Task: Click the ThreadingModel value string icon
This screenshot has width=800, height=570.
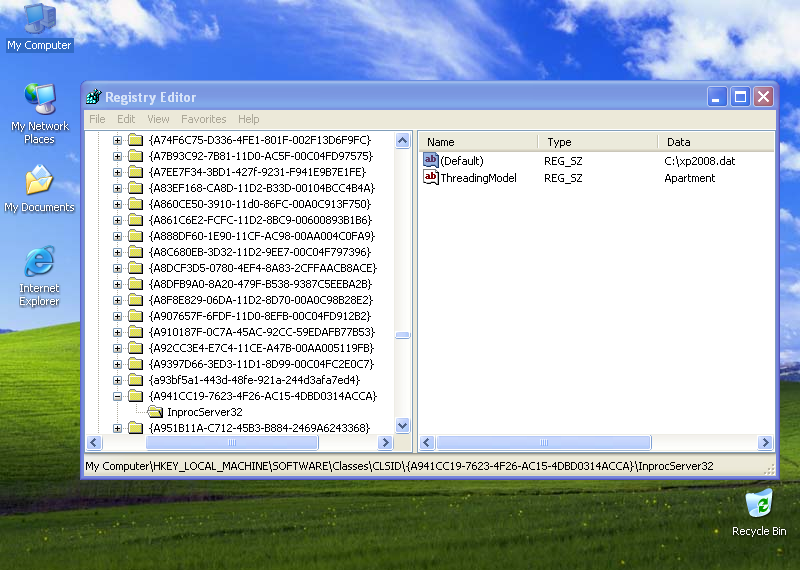Action: pos(431,178)
